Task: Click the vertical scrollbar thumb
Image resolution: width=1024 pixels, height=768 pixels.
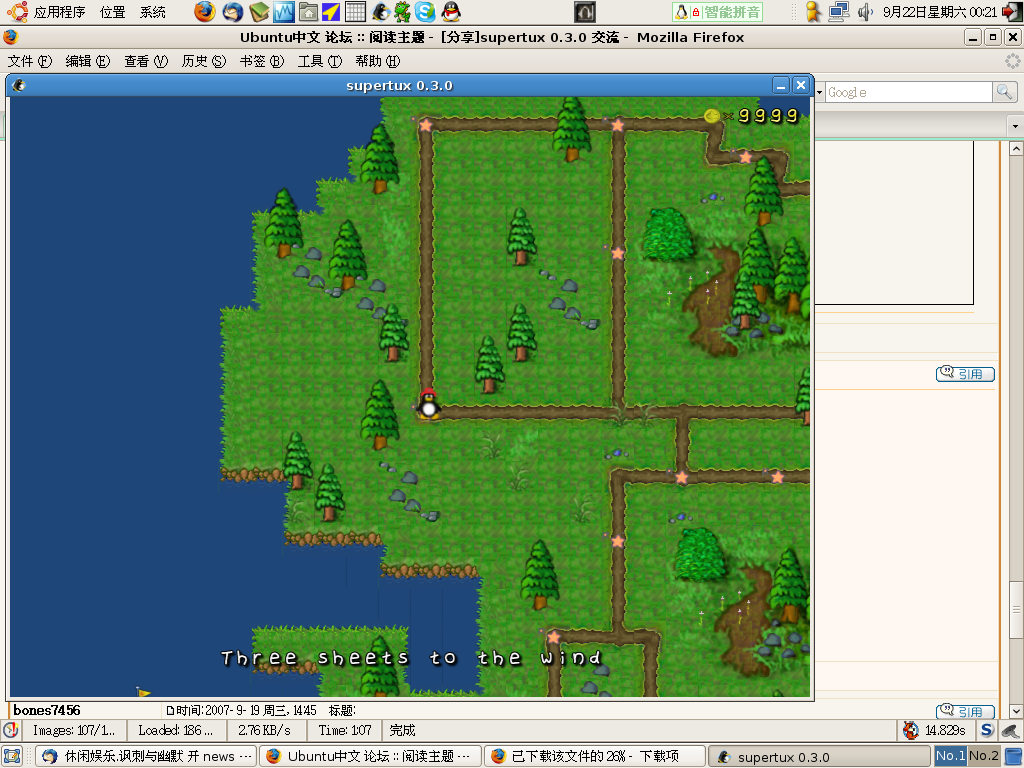Action: (x=1016, y=609)
